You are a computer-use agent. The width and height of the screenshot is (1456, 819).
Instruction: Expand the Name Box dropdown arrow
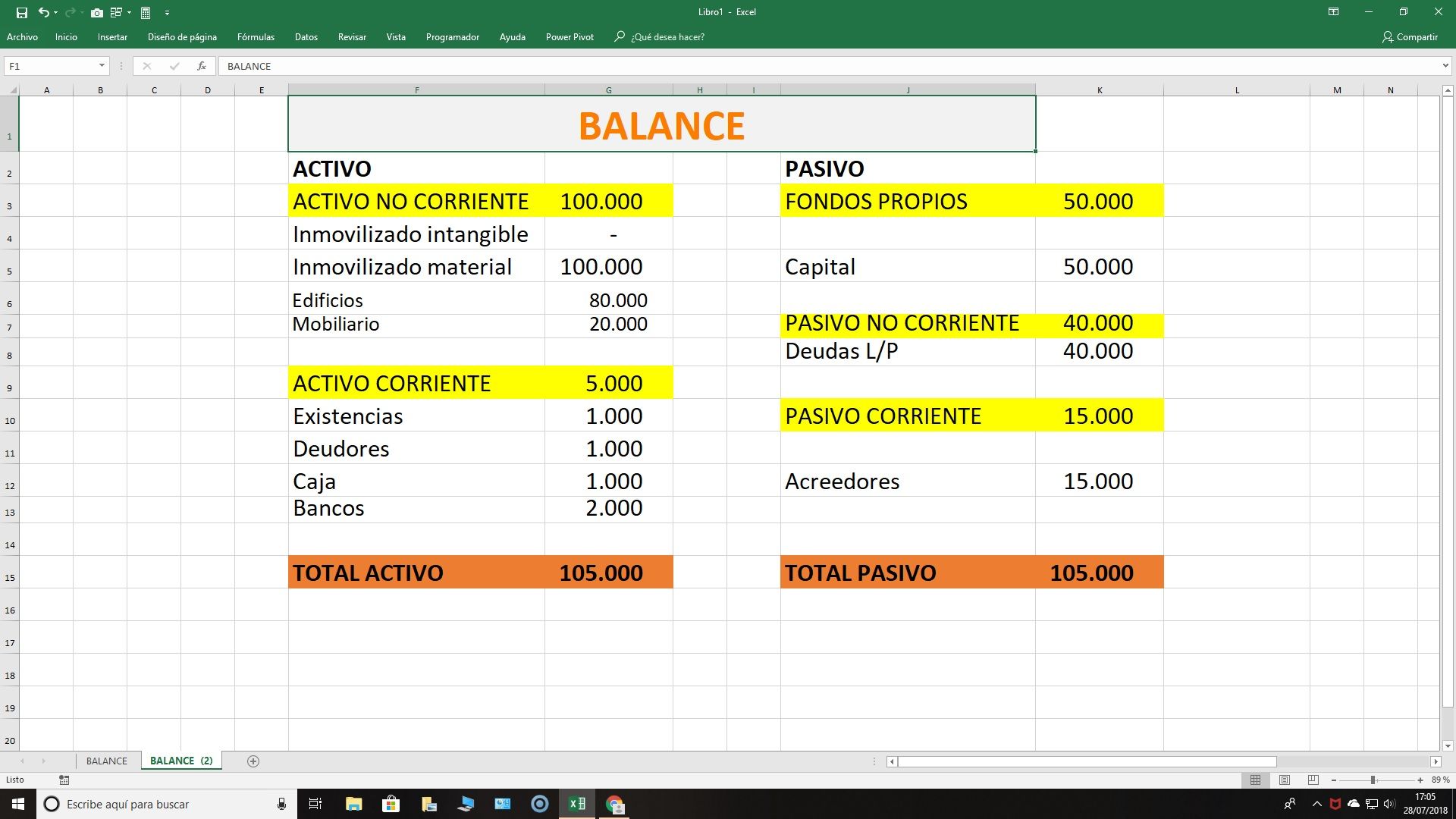102,66
